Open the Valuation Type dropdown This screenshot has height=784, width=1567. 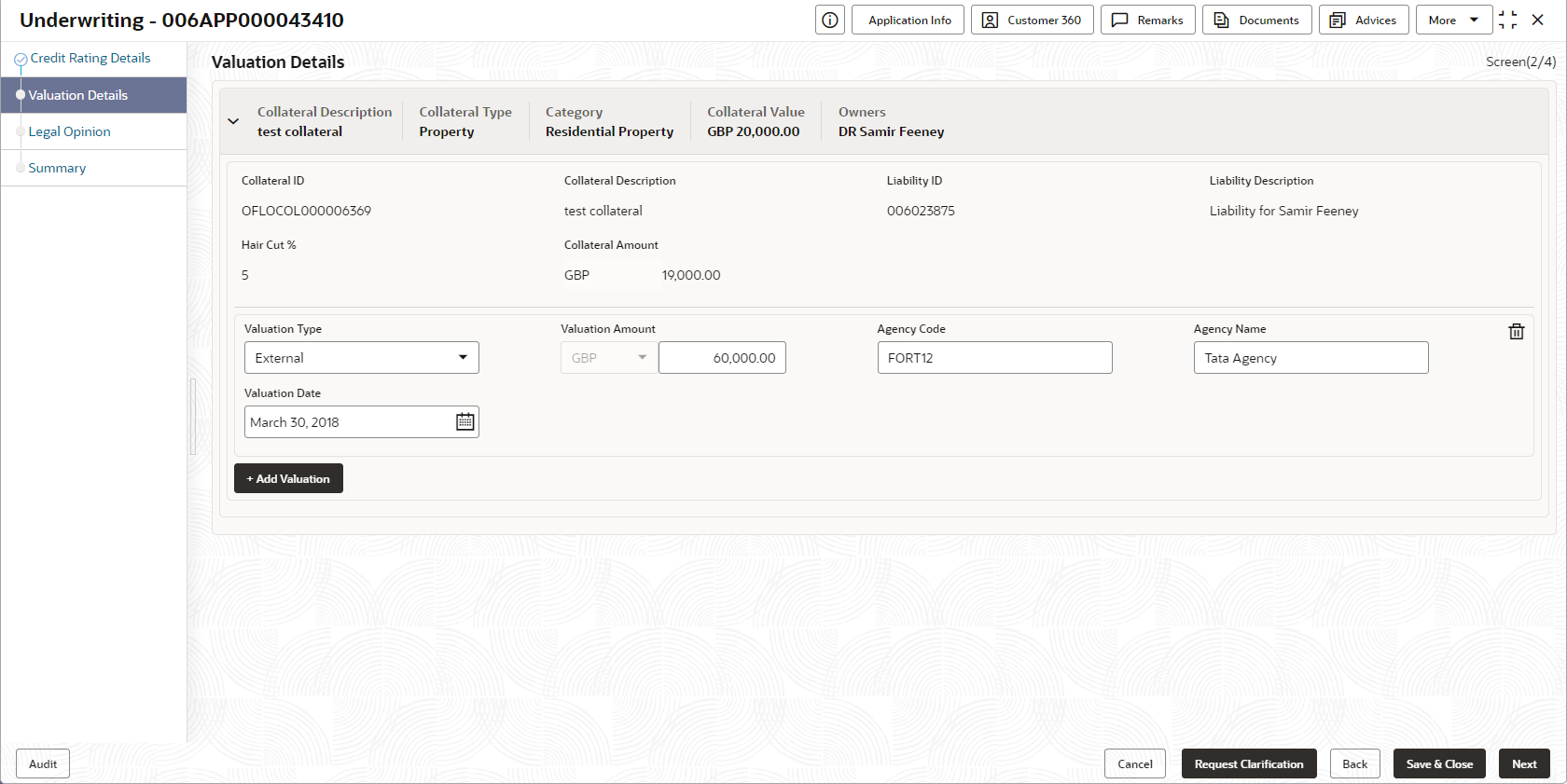click(362, 358)
